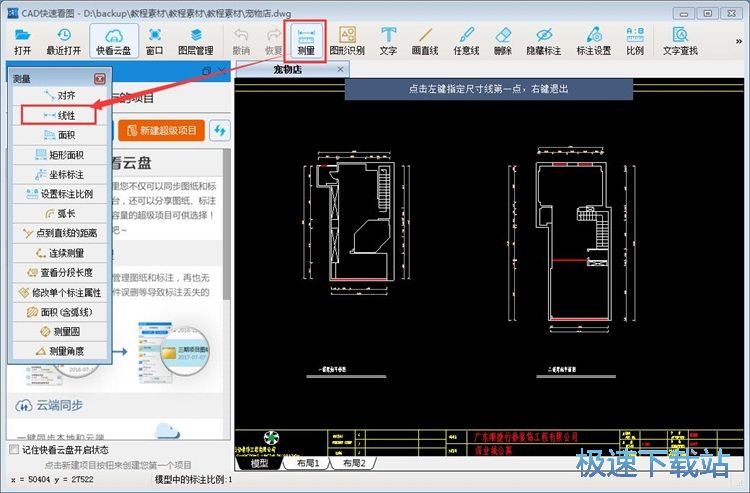750x493 pixels.
Task: Select the 测量 measure tool in toolbar
Action: point(306,39)
